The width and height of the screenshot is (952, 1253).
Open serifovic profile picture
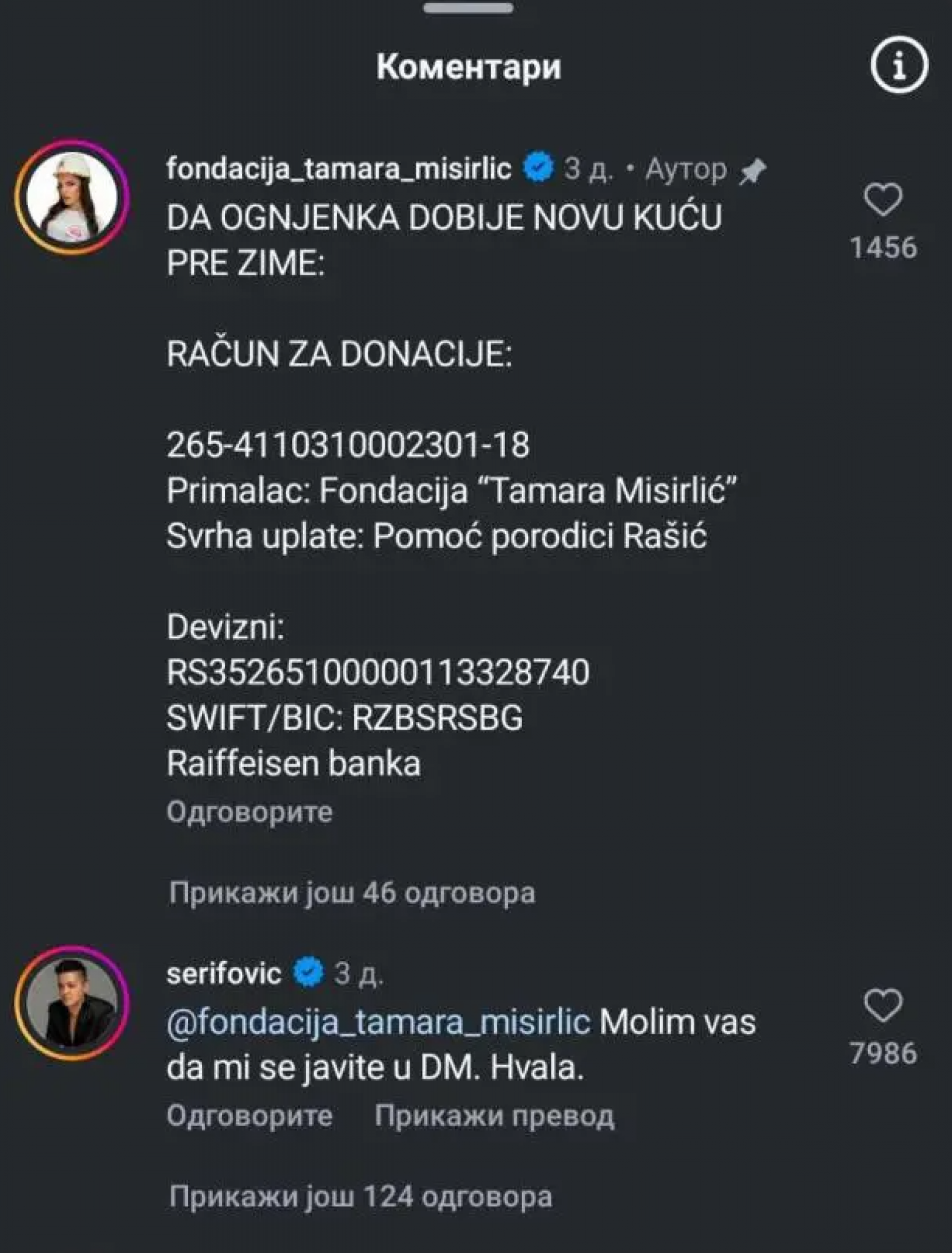tap(73, 1002)
